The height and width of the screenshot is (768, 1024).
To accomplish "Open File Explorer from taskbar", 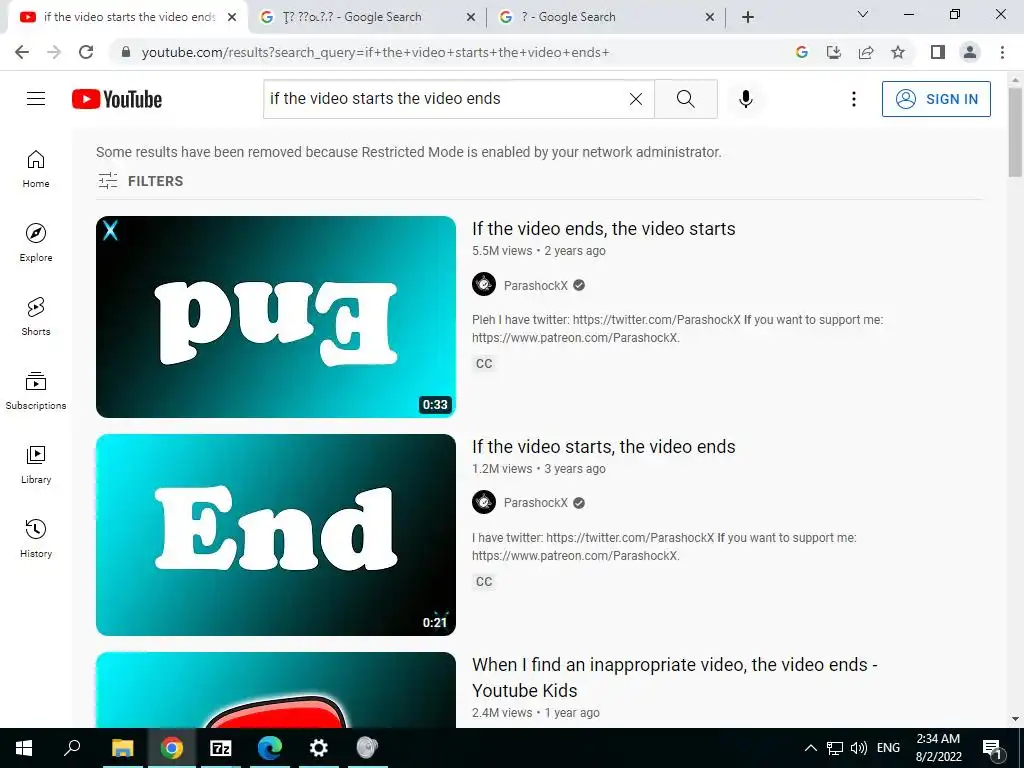I will point(122,748).
